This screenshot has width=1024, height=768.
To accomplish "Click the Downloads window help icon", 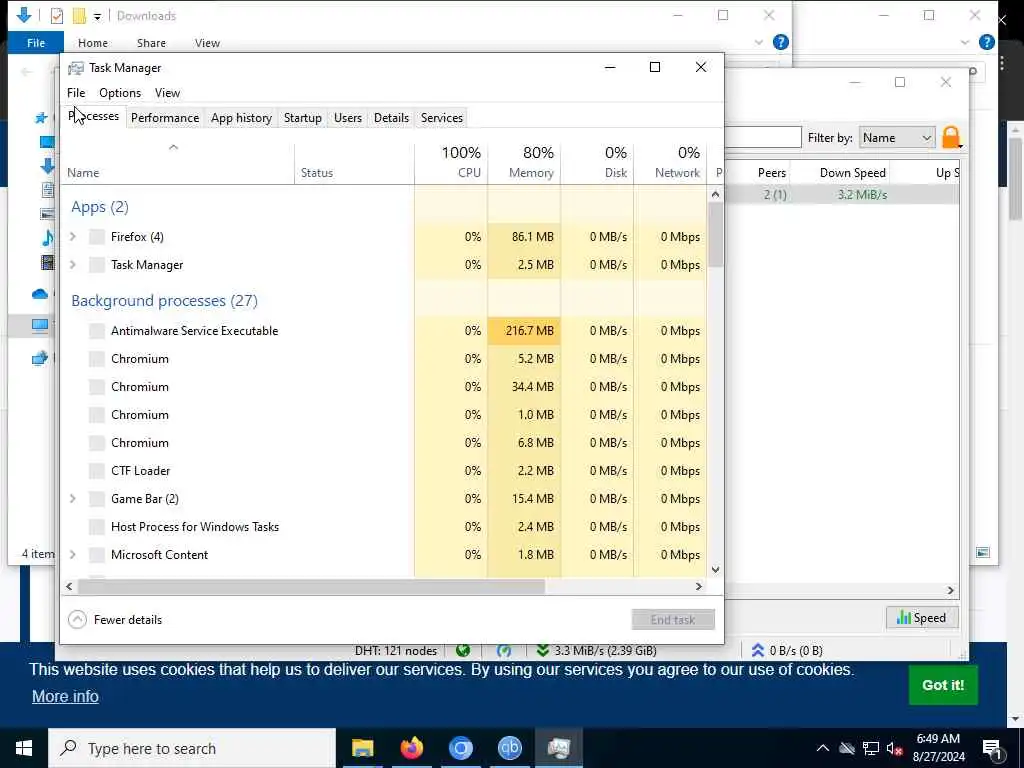I will point(780,42).
